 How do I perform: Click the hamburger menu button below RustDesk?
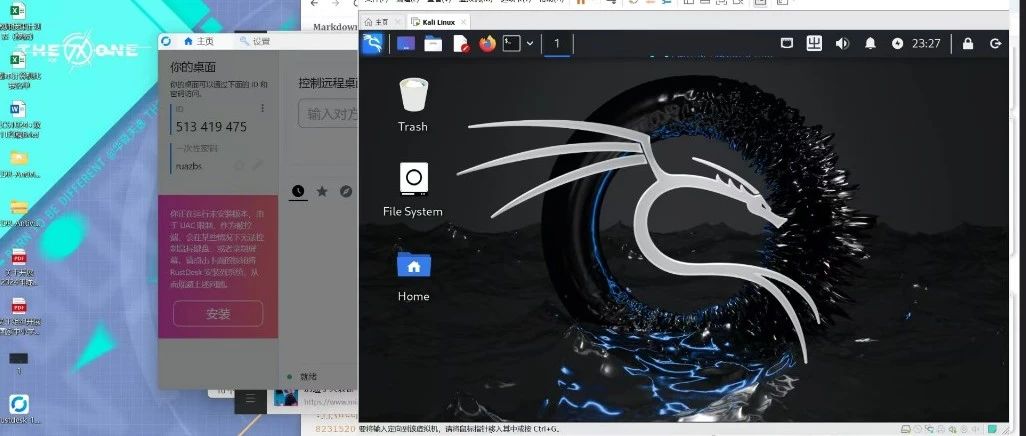(250, 399)
